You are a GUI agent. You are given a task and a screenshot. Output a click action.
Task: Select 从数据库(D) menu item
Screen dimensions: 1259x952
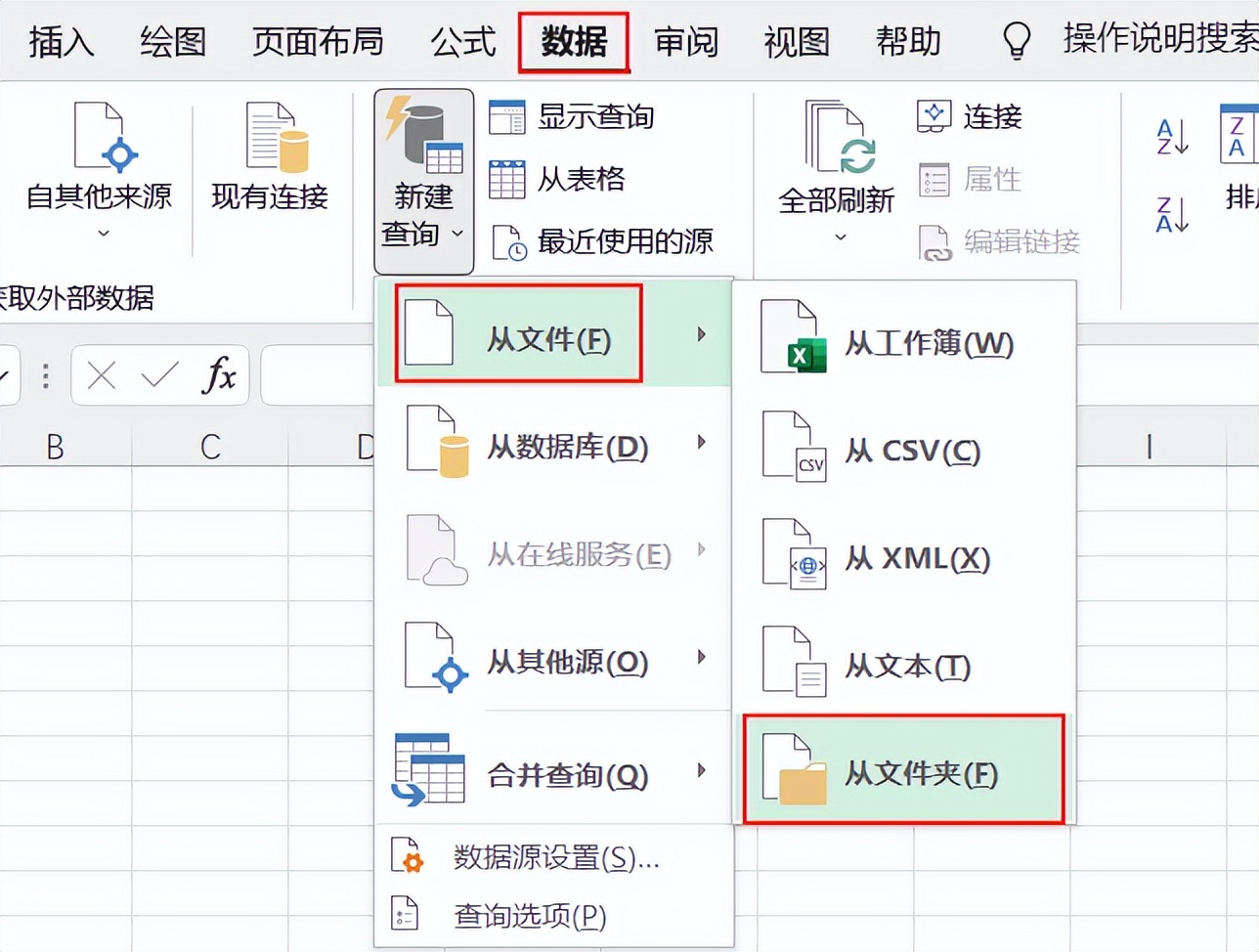point(554,443)
